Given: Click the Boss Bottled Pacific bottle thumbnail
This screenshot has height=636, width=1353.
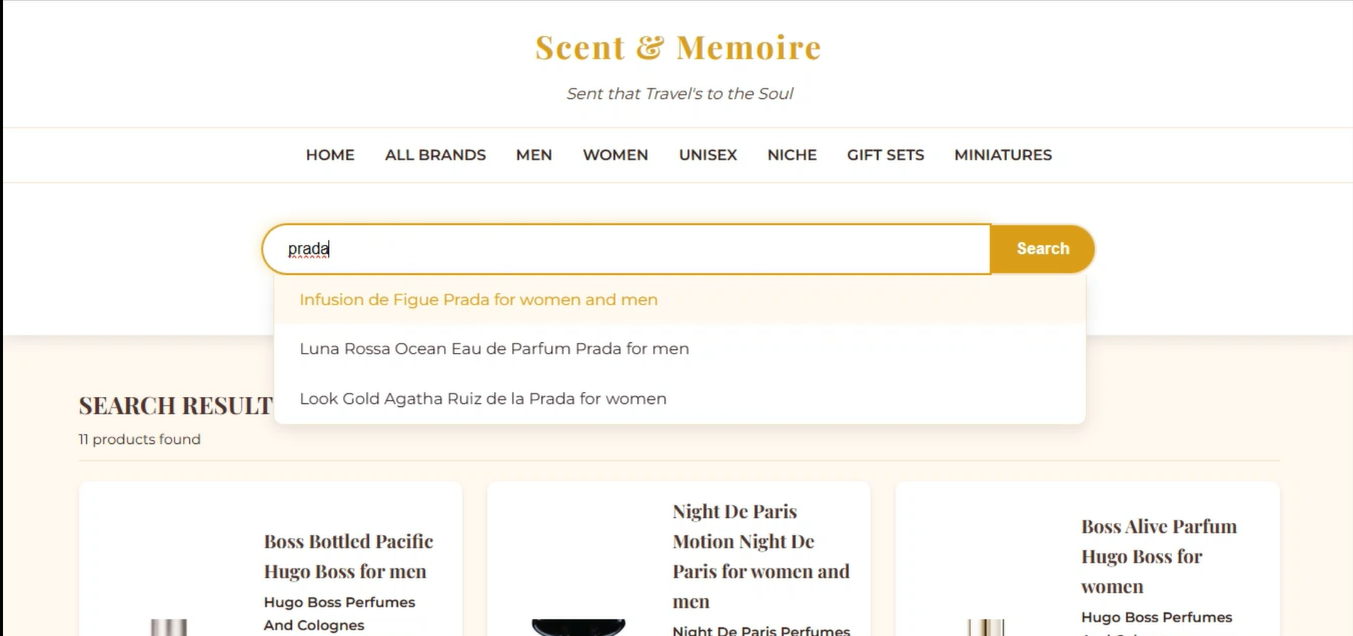Looking at the screenshot, I should [169, 627].
